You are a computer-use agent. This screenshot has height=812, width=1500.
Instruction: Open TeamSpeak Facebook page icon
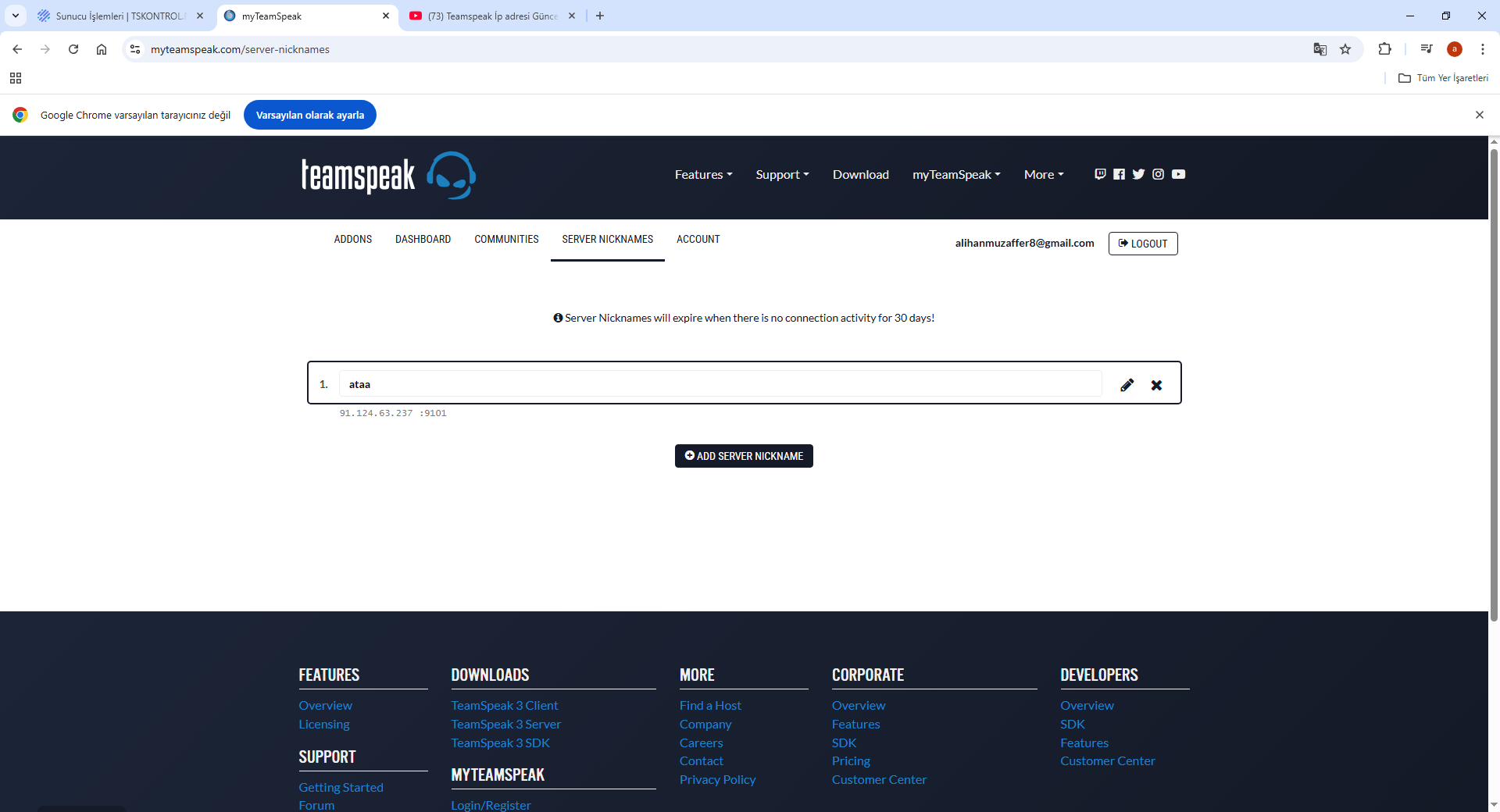[1120, 174]
